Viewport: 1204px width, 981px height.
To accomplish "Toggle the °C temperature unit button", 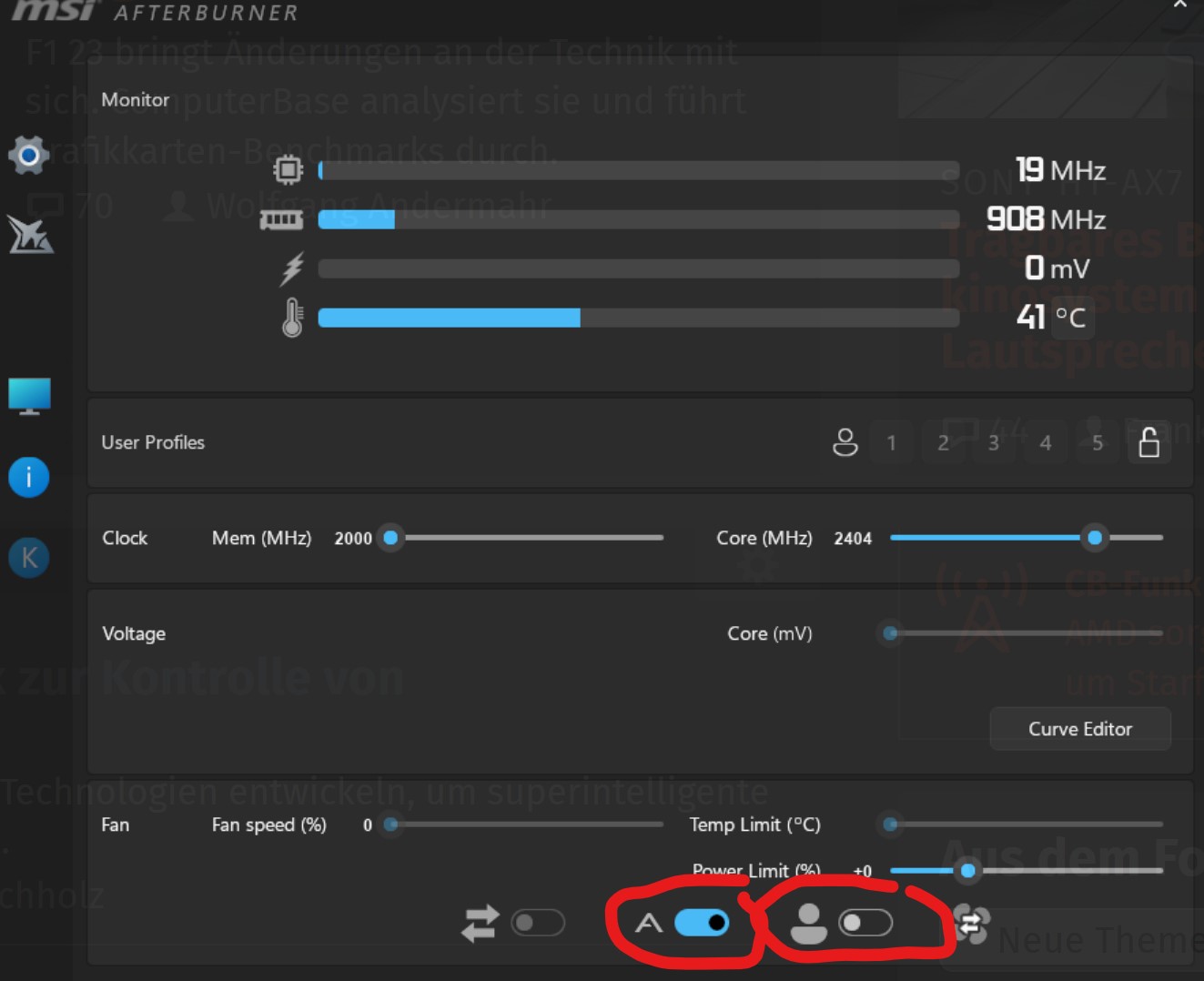I will tap(1071, 318).
